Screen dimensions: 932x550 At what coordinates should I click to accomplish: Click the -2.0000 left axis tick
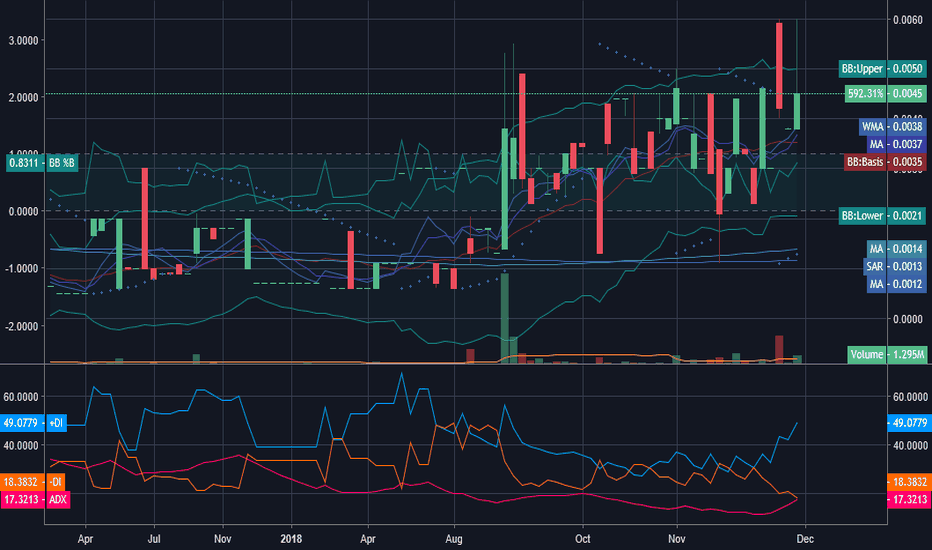21,326
